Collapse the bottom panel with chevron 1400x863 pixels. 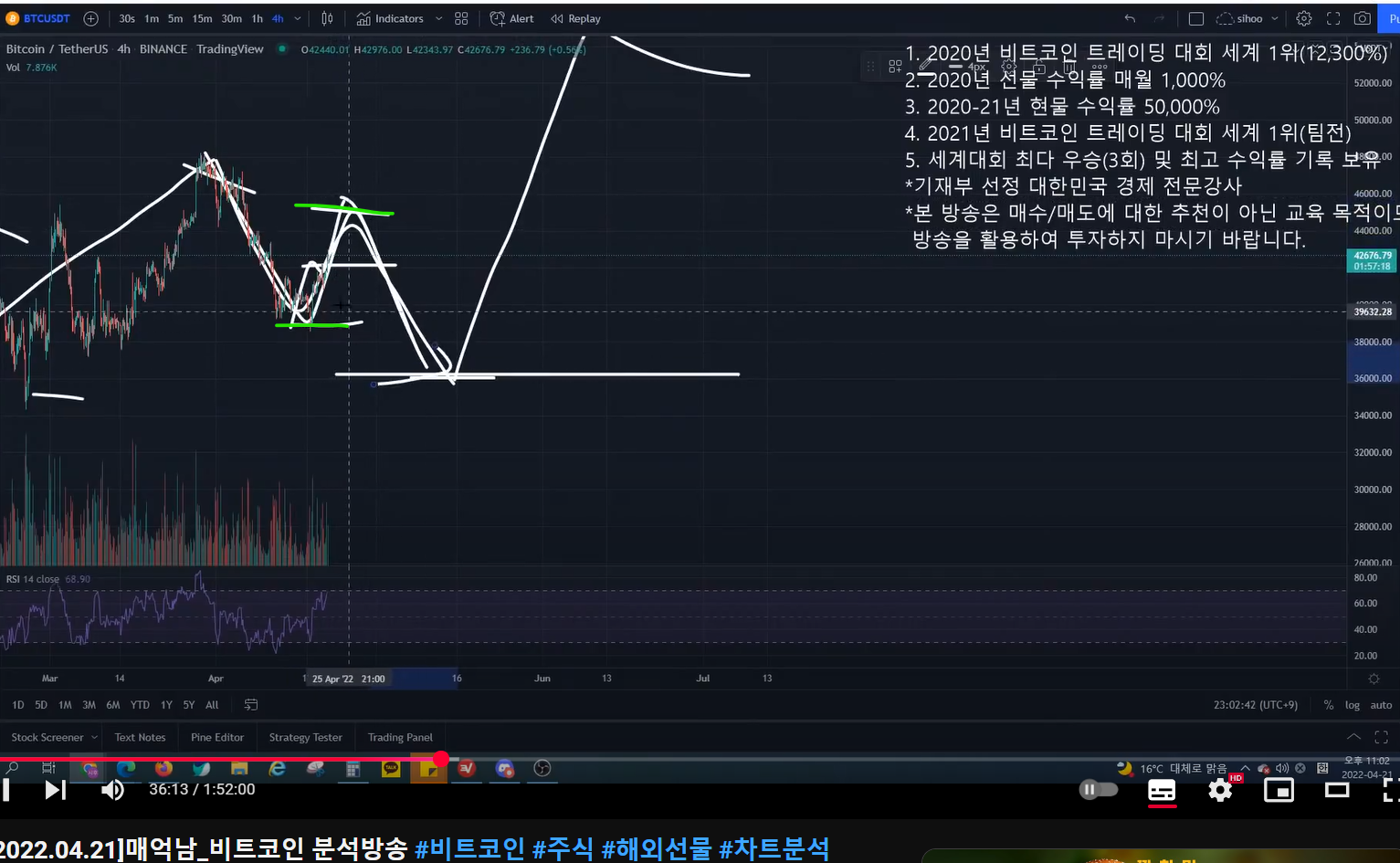pos(1353,737)
